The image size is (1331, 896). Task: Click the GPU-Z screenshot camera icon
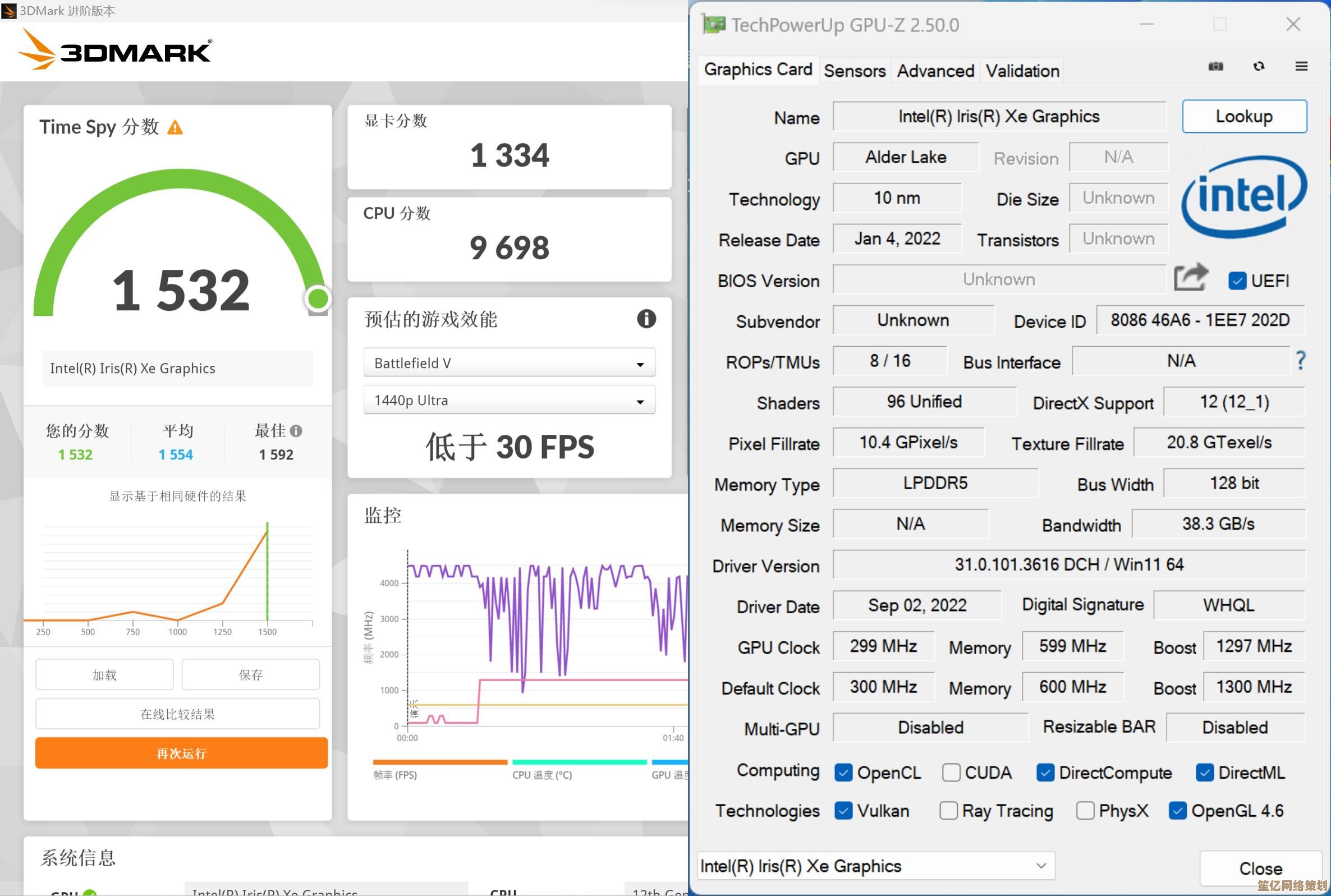pos(1215,66)
